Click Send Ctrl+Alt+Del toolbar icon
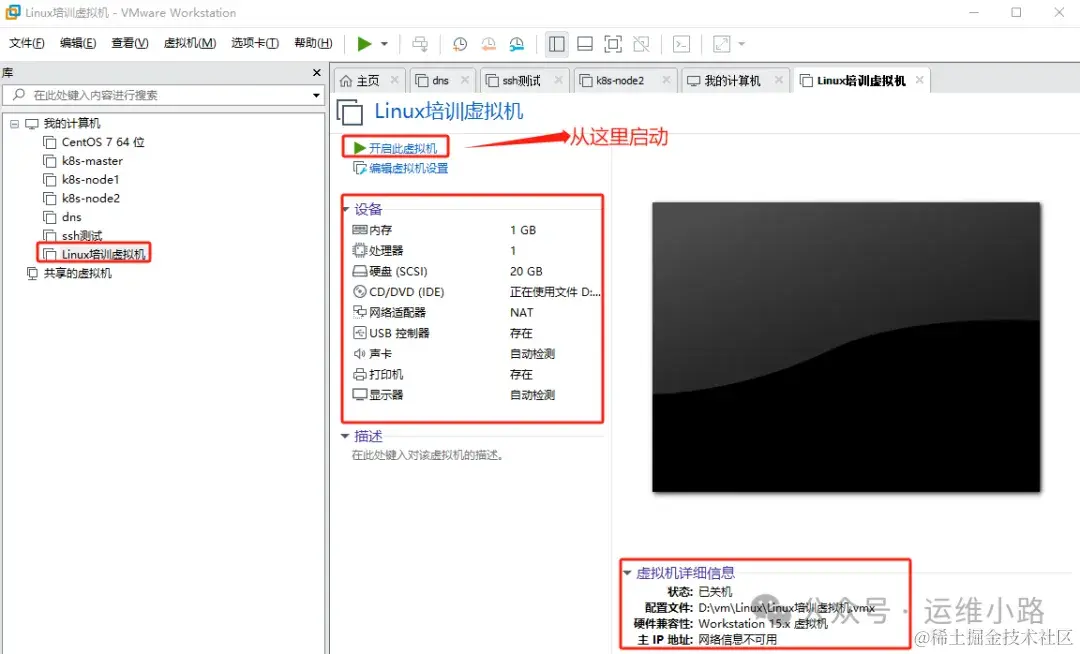This screenshot has width=1080, height=654. (x=419, y=44)
